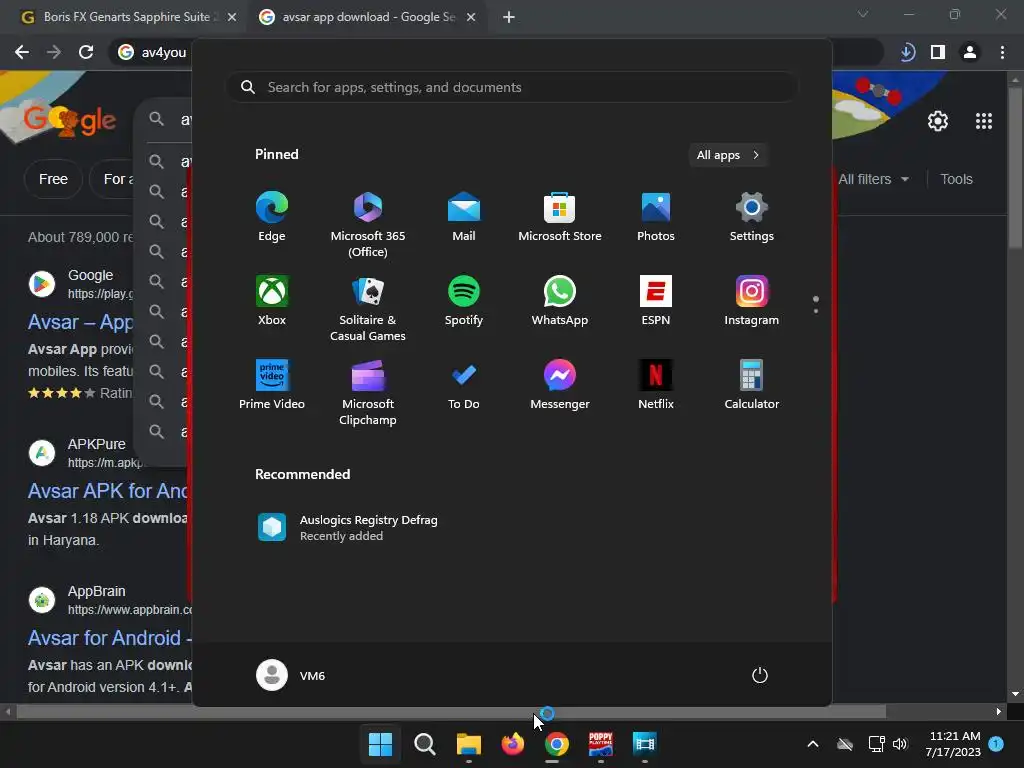Open the volume control in the system tray
Screen dimensions: 1024x768
click(x=900, y=744)
